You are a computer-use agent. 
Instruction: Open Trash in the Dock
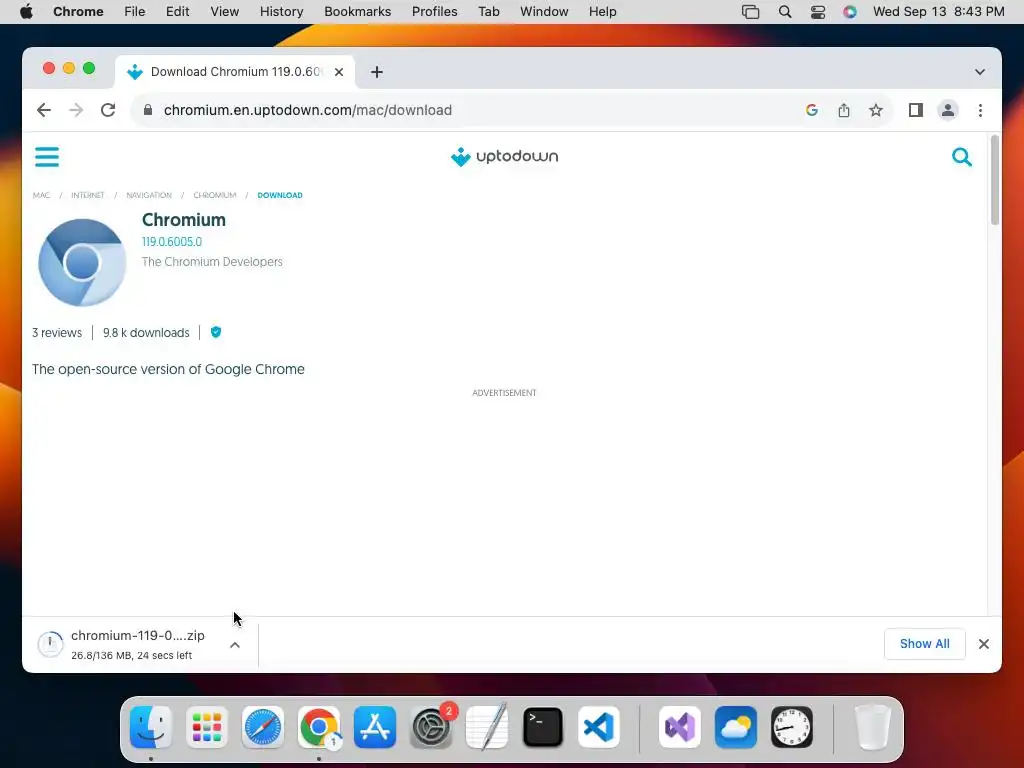coord(872,728)
